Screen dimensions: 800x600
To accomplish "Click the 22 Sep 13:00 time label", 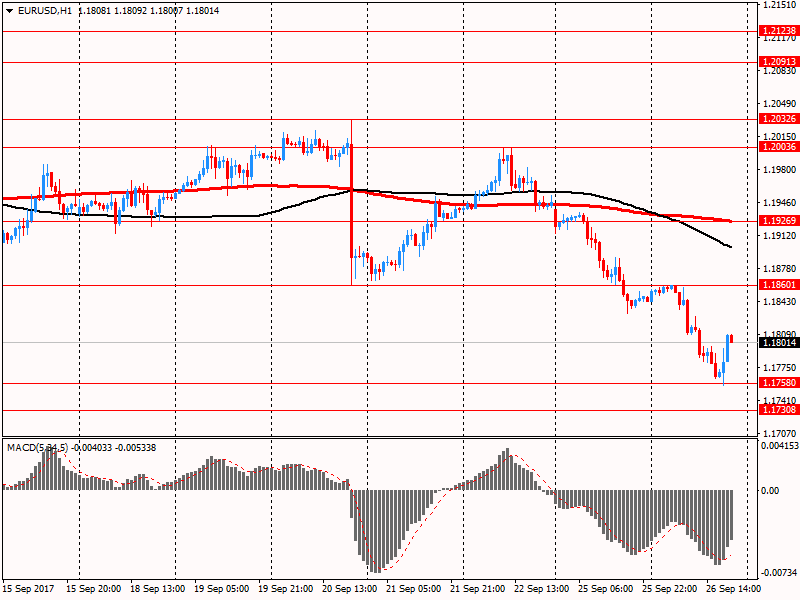I will click(541, 589).
